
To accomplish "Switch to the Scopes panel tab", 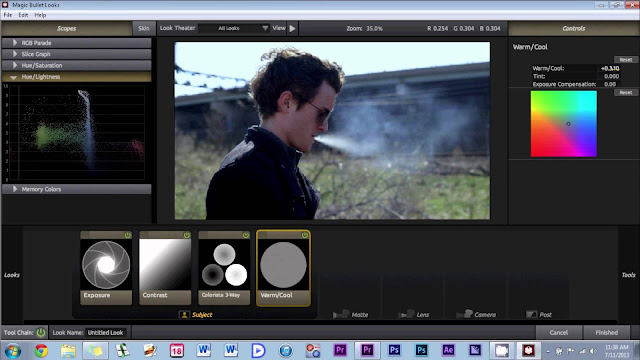I will click(67, 29).
